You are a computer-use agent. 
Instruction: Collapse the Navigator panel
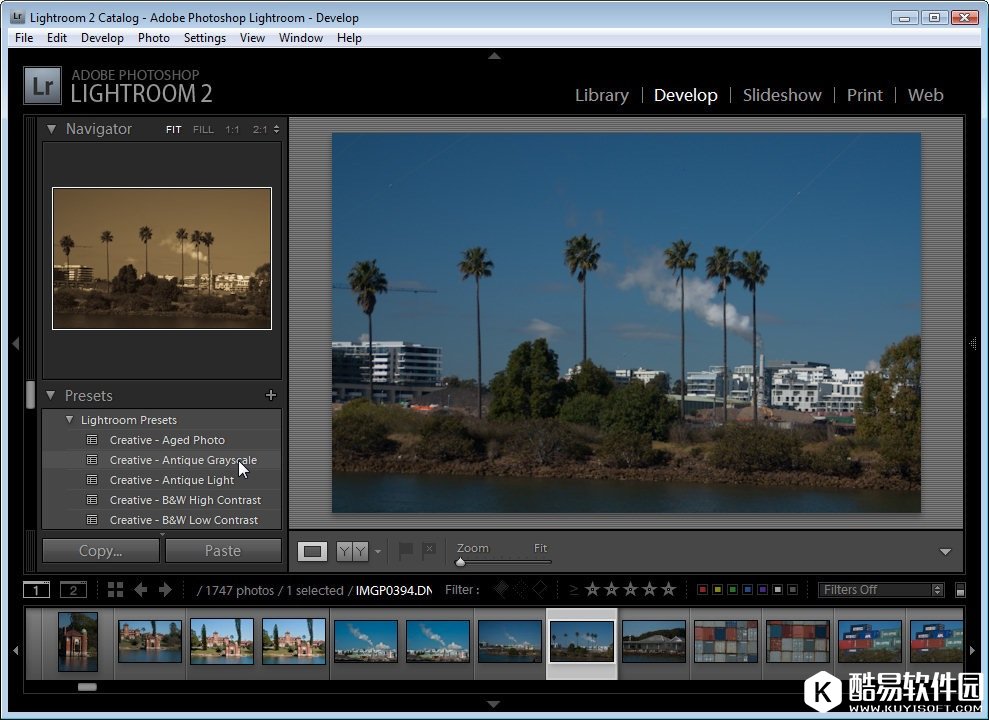coord(51,129)
